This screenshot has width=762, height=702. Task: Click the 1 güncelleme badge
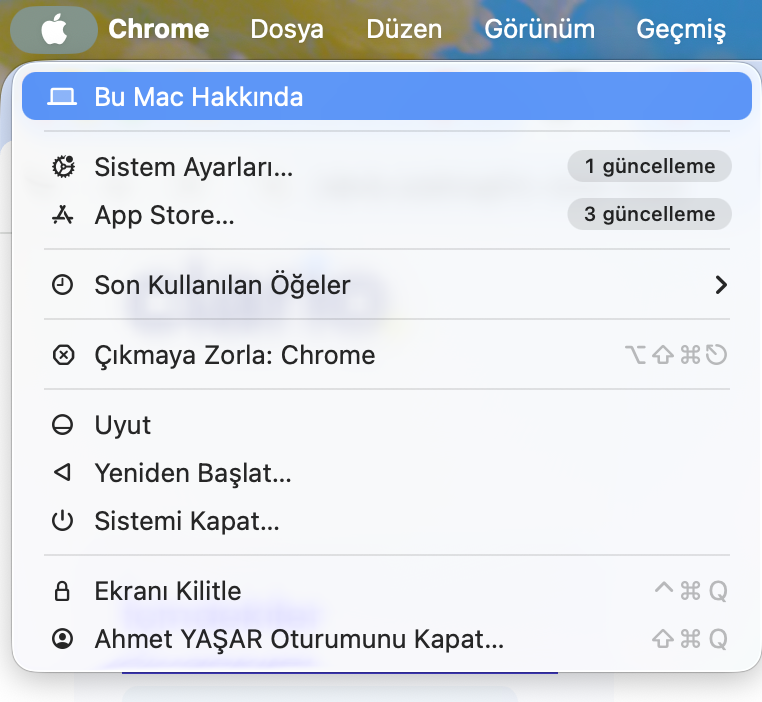pos(649,166)
